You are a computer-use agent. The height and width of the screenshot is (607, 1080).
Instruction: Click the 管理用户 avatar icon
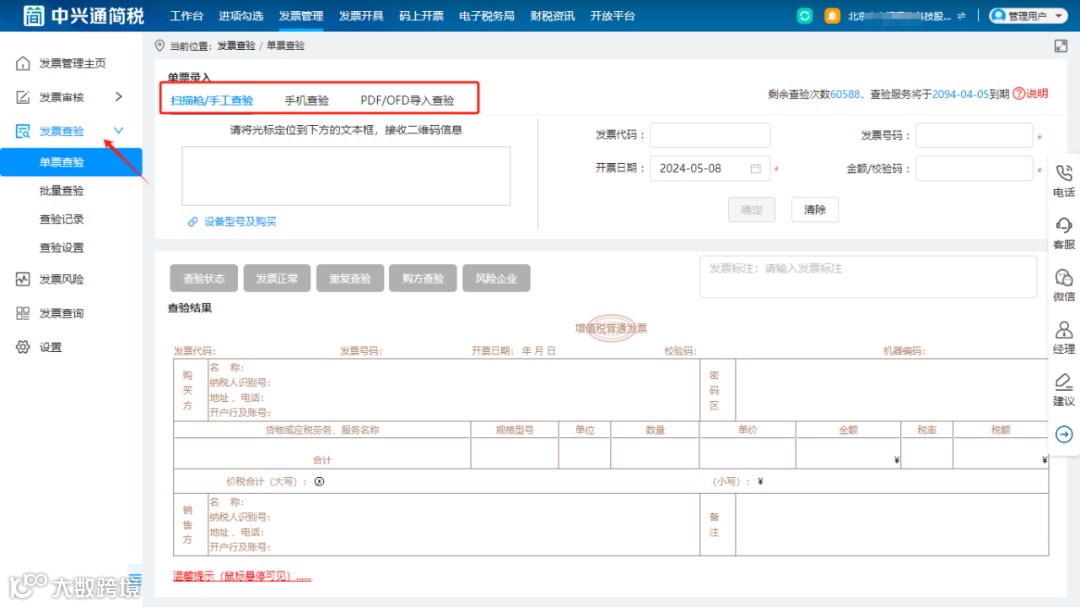(x=998, y=16)
